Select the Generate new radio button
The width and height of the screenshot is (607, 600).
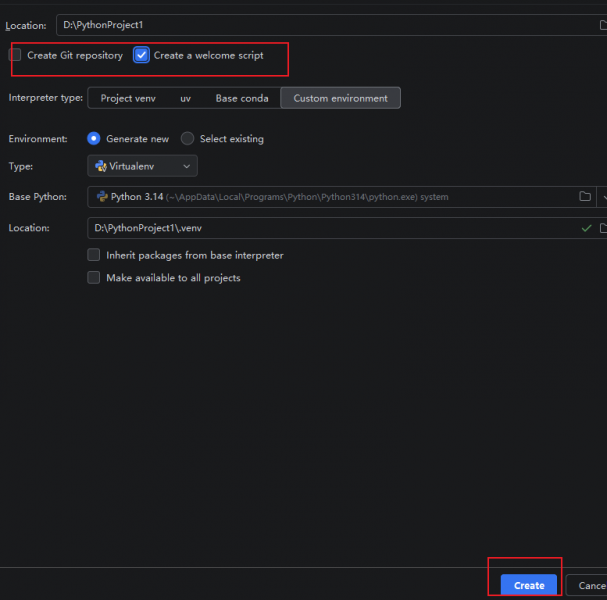coord(94,139)
